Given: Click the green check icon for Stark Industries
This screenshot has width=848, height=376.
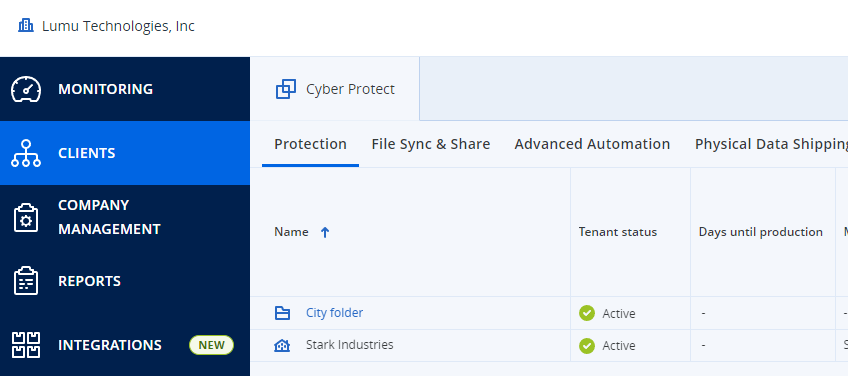Looking at the screenshot, I should (587, 345).
